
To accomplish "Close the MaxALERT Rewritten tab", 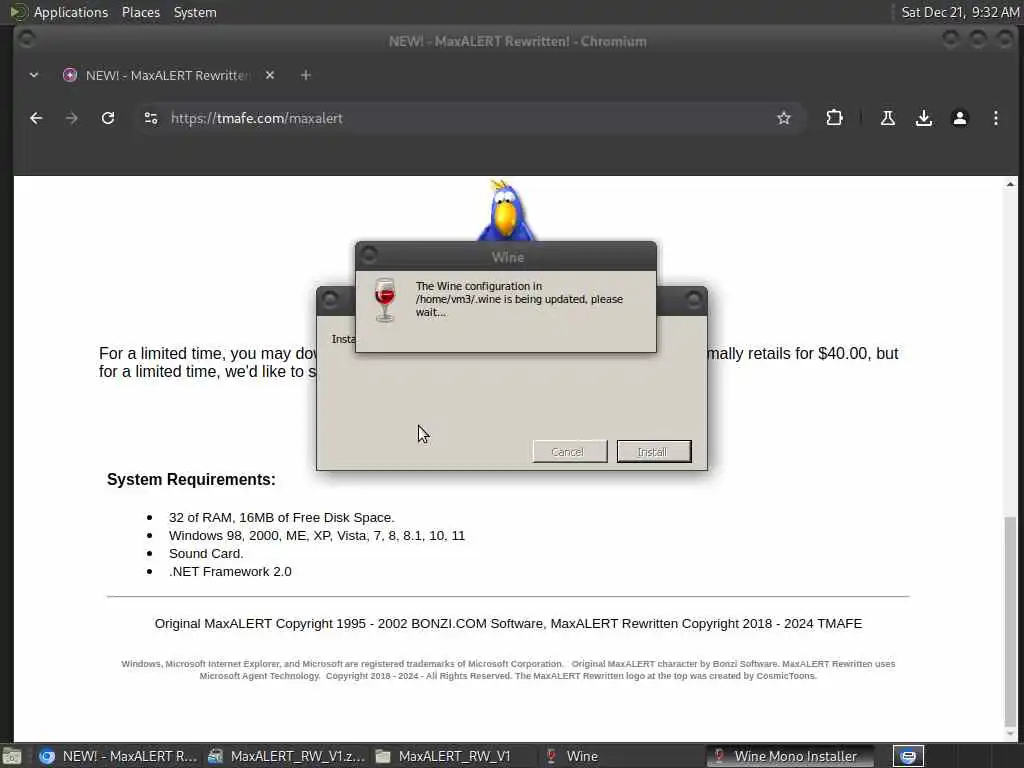I will [270, 75].
